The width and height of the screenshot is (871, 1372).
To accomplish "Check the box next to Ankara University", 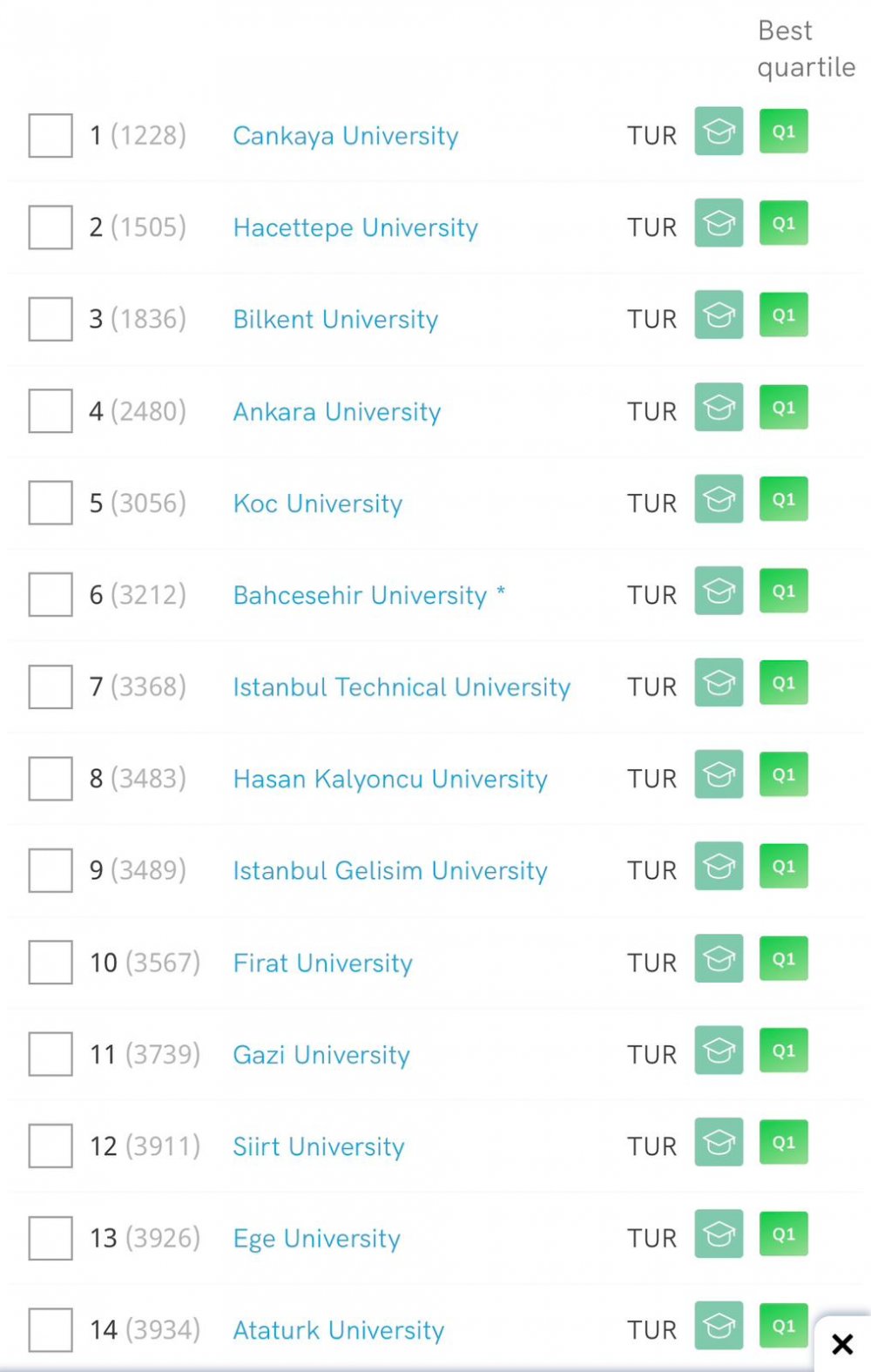I will (51, 411).
